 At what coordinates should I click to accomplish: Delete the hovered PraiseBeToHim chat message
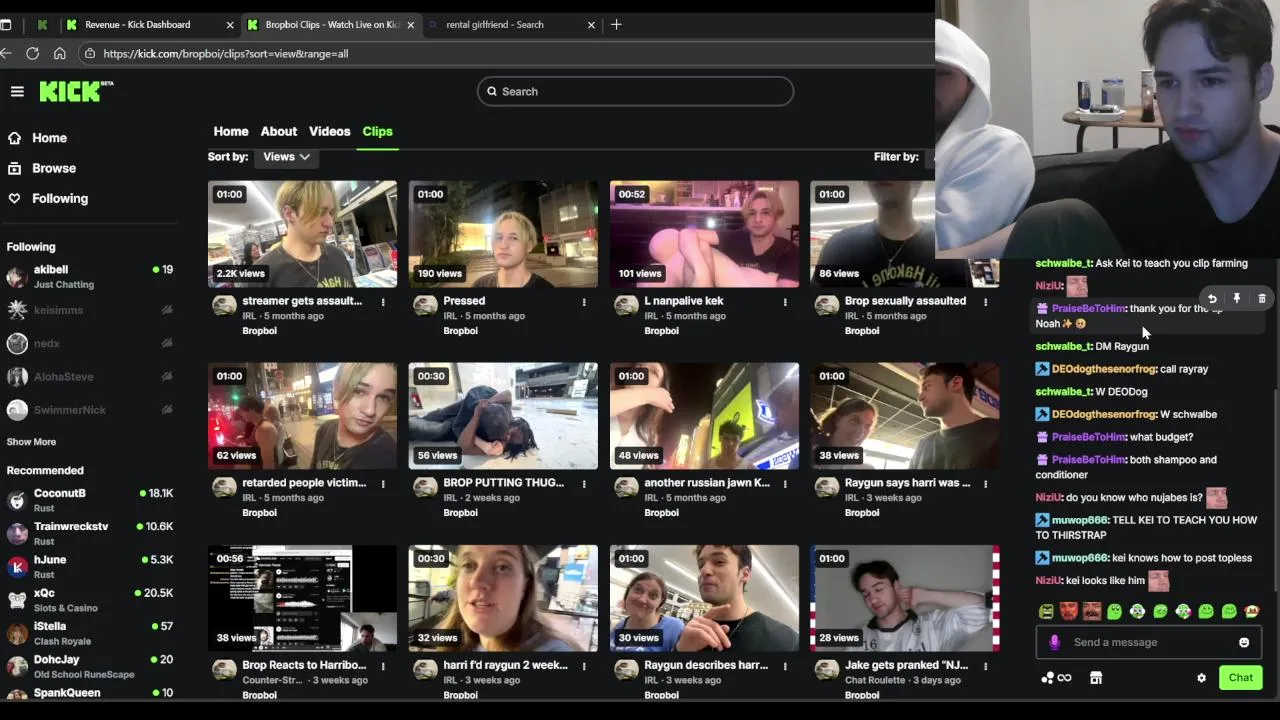(1262, 298)
